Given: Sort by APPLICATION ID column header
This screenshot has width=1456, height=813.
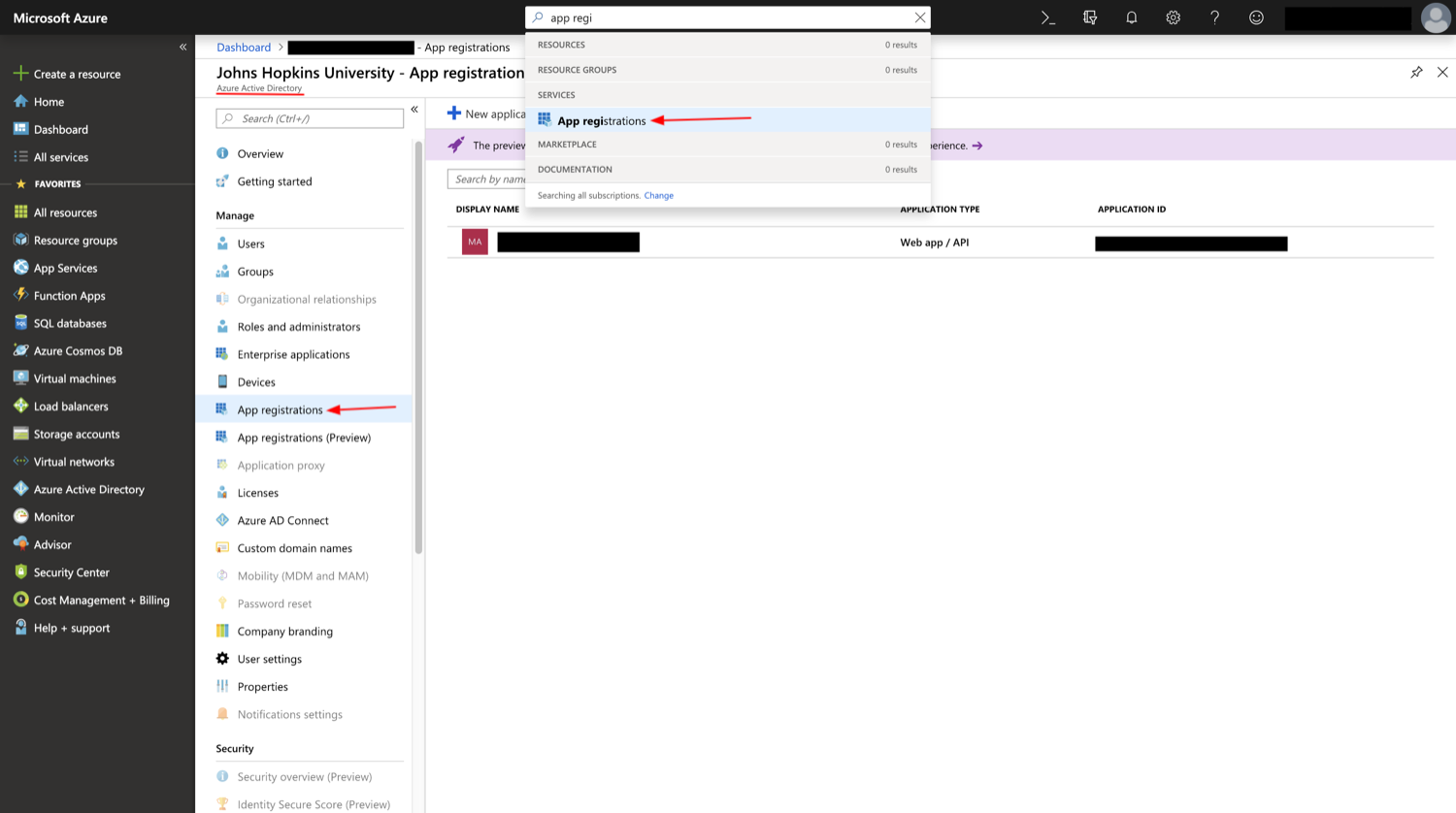Looking at the screenshot, I should point(1131,210).
